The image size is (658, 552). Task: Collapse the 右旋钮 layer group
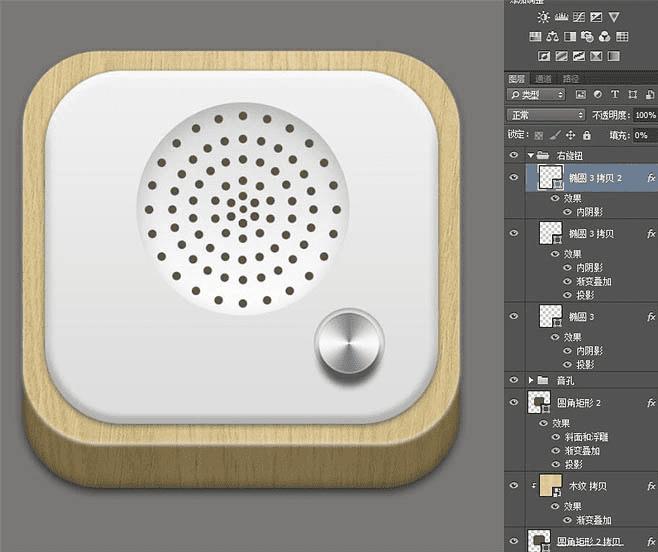coord(531,155)
